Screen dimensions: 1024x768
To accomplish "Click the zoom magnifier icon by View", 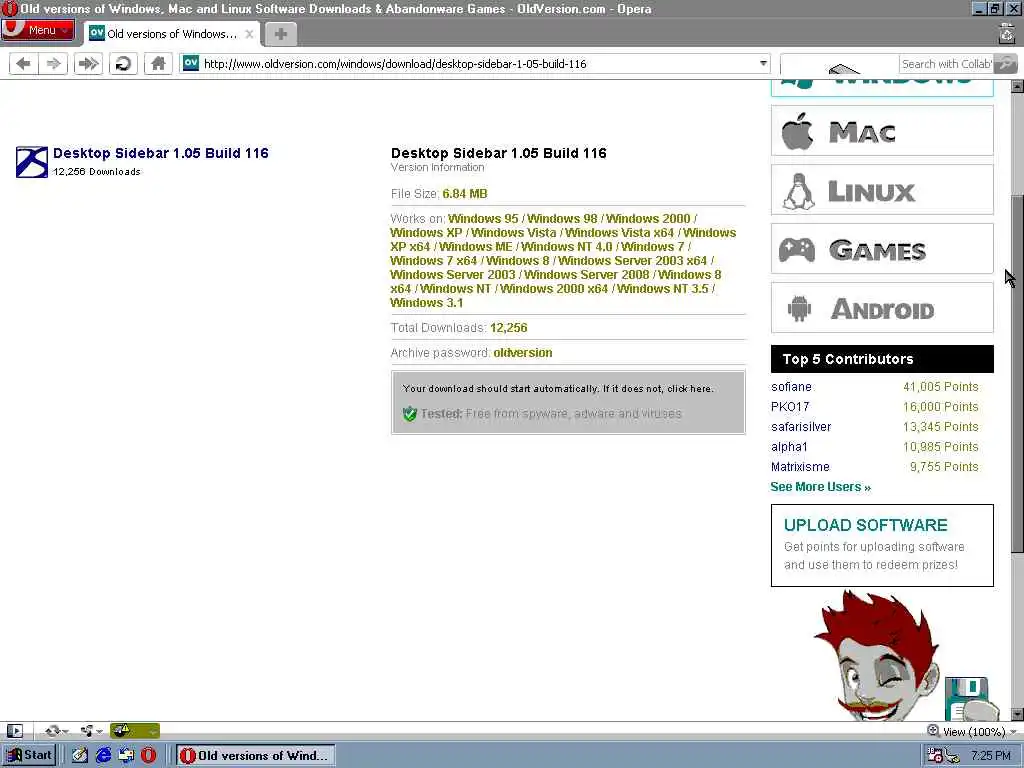I will pyautogui.click(x=933, y=731).
